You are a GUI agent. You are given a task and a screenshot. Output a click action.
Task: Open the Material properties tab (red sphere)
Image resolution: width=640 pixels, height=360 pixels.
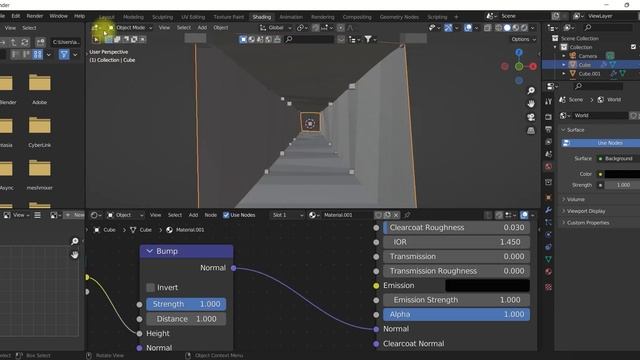tap(548, 271)
